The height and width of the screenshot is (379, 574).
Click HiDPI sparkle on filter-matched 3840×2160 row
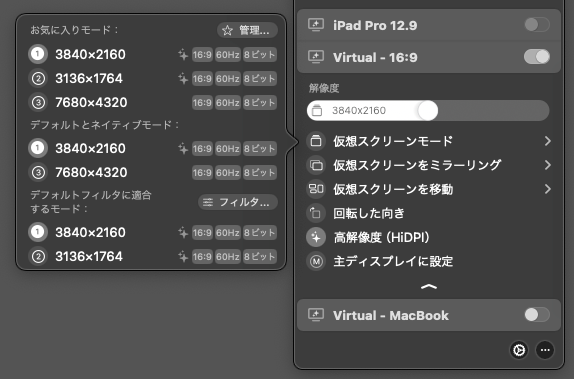tap(183, 233)
